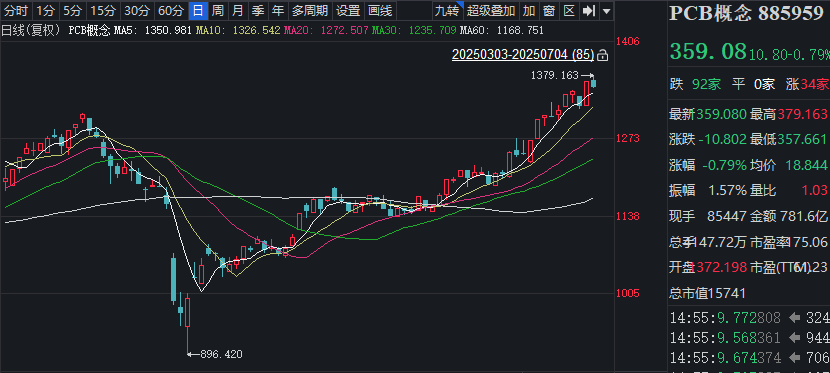Click the 896.420 low price marker

pyautogui.click(x=221, y=354)
